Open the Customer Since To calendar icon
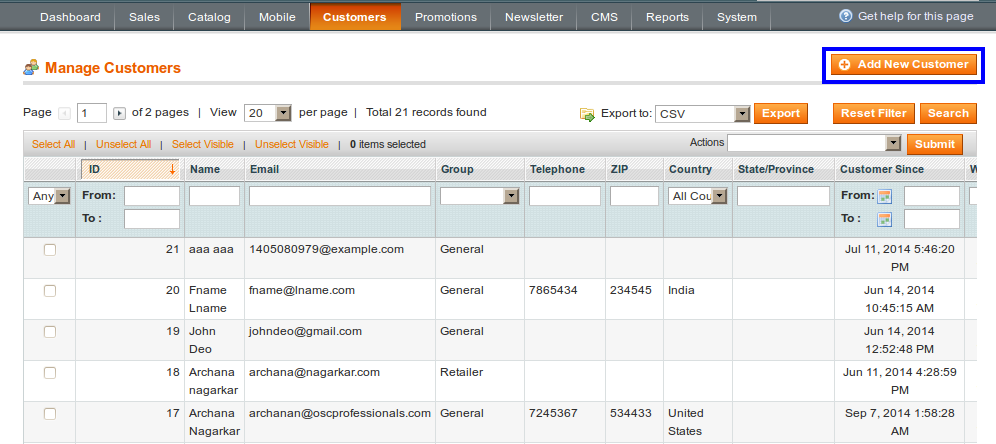The width and height of the screenshot is (996, 444). [884, 219]
